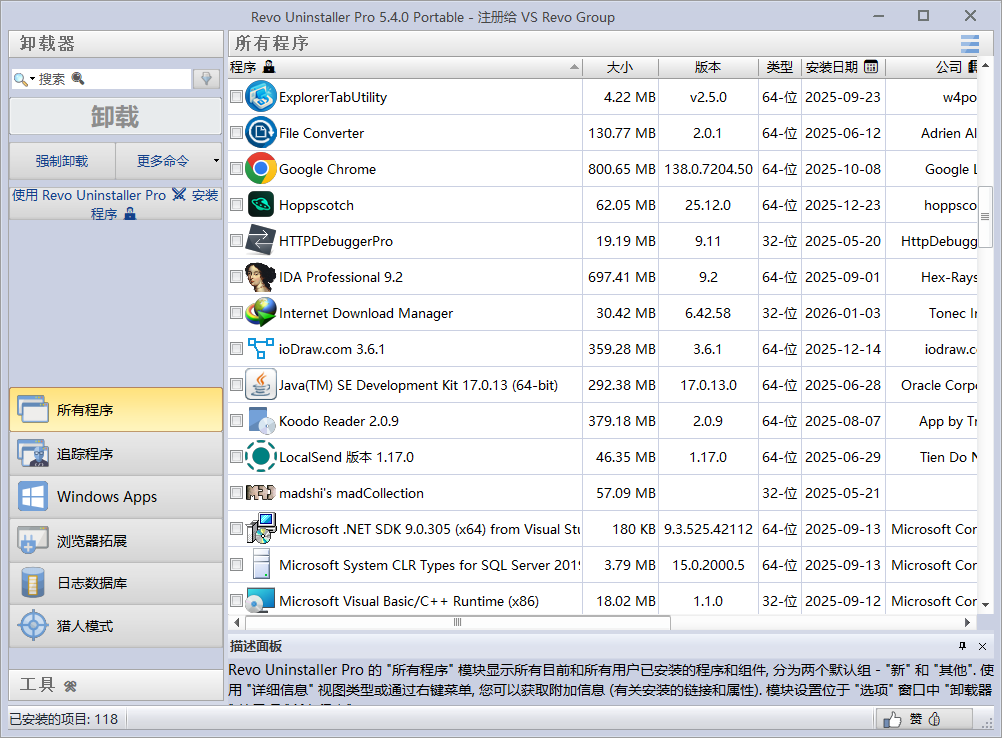Click the Uninstall button

click(114, 117)
